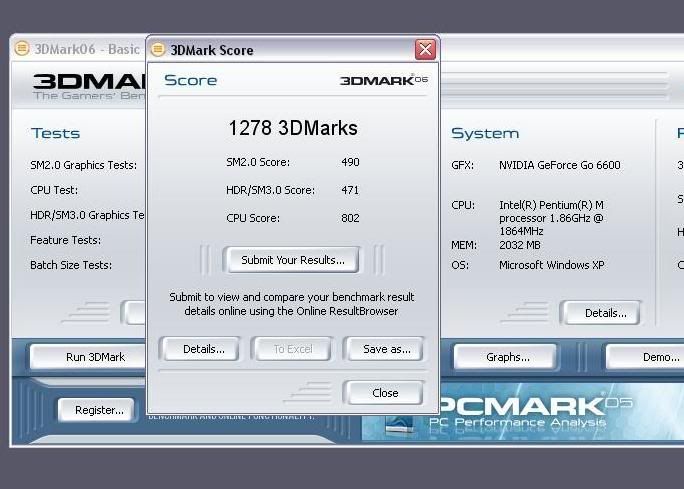Image resolution: width=684 pixels, height=489 pixels.
Task: Click the 1278 3DMarks score text
Action: point(293,128)
